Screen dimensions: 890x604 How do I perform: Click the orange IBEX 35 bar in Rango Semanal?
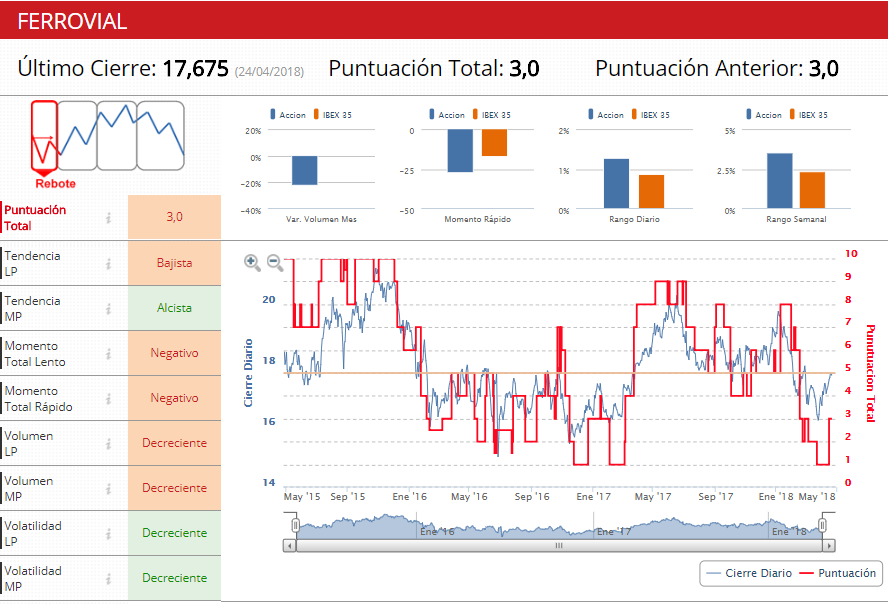coord(812,190)
